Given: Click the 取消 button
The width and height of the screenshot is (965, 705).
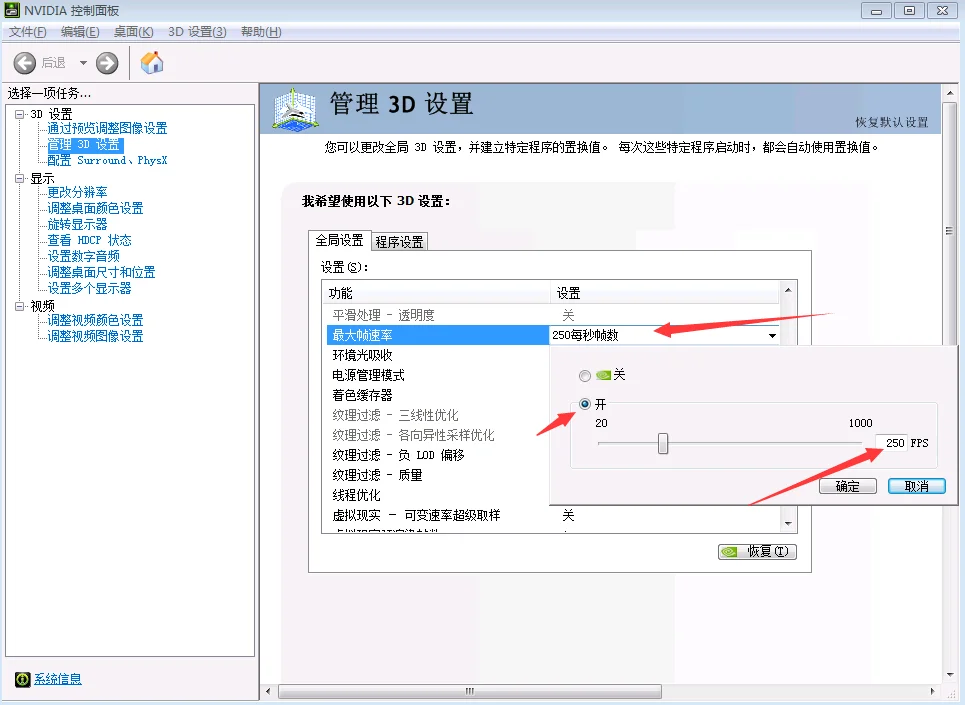Looking at the screenshot, I should click(x=916, y=486).
